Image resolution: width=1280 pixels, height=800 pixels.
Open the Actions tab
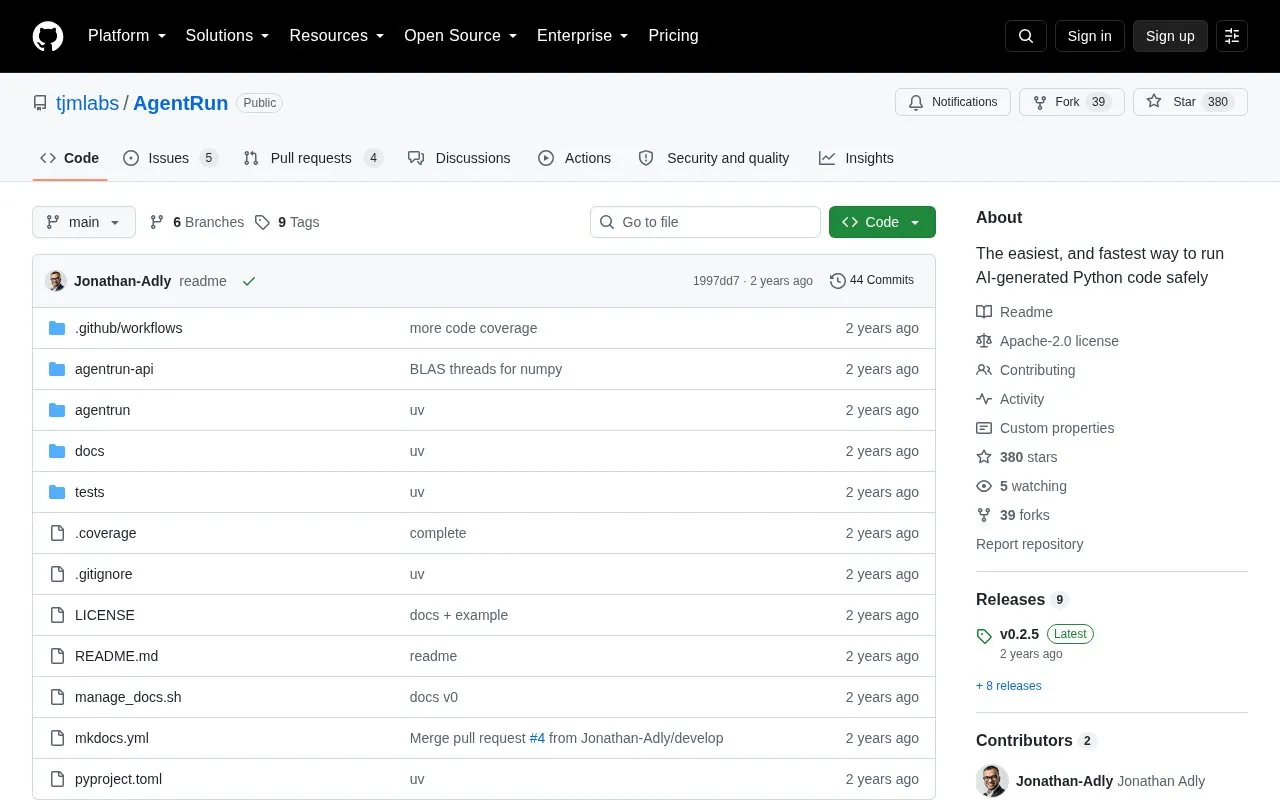574,158
